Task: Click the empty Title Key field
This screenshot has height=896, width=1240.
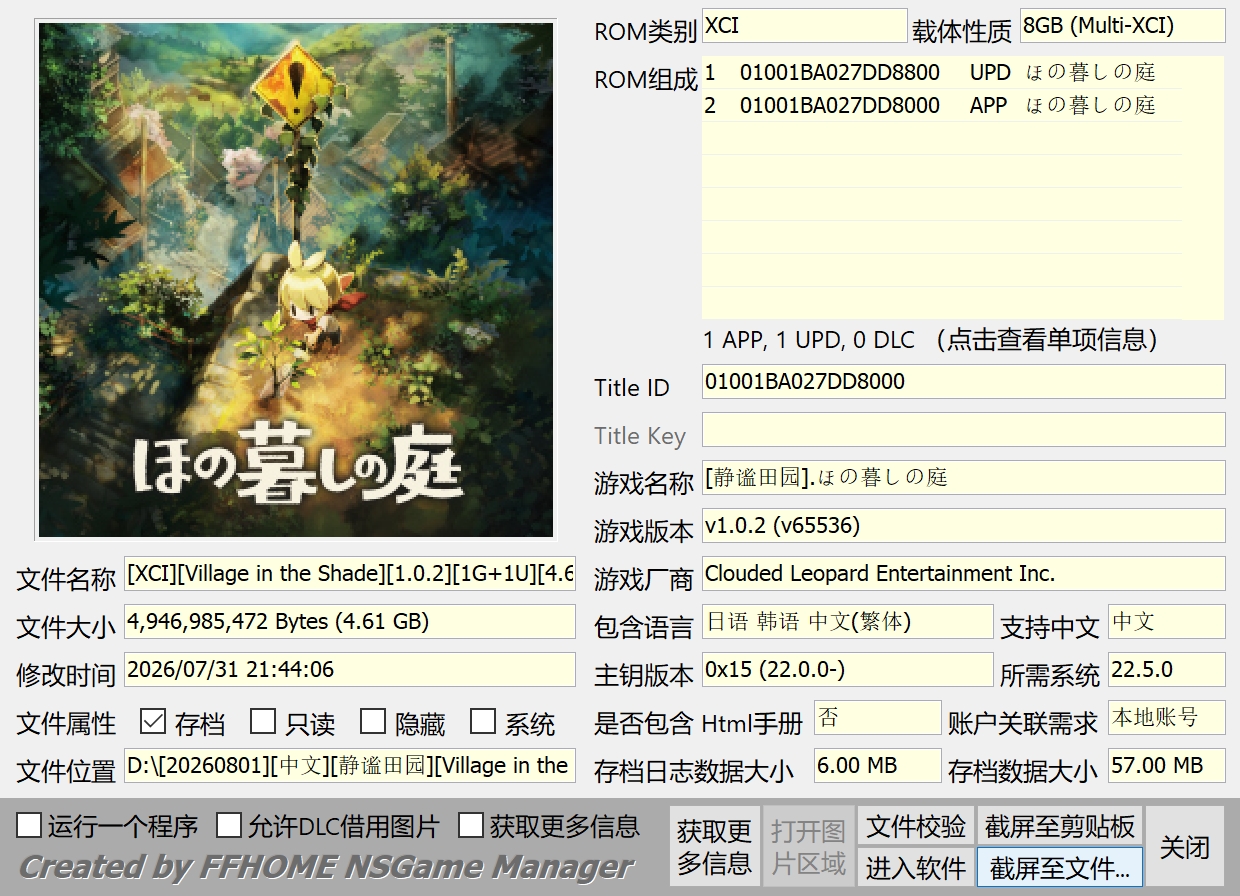Action: pos(963,429)
